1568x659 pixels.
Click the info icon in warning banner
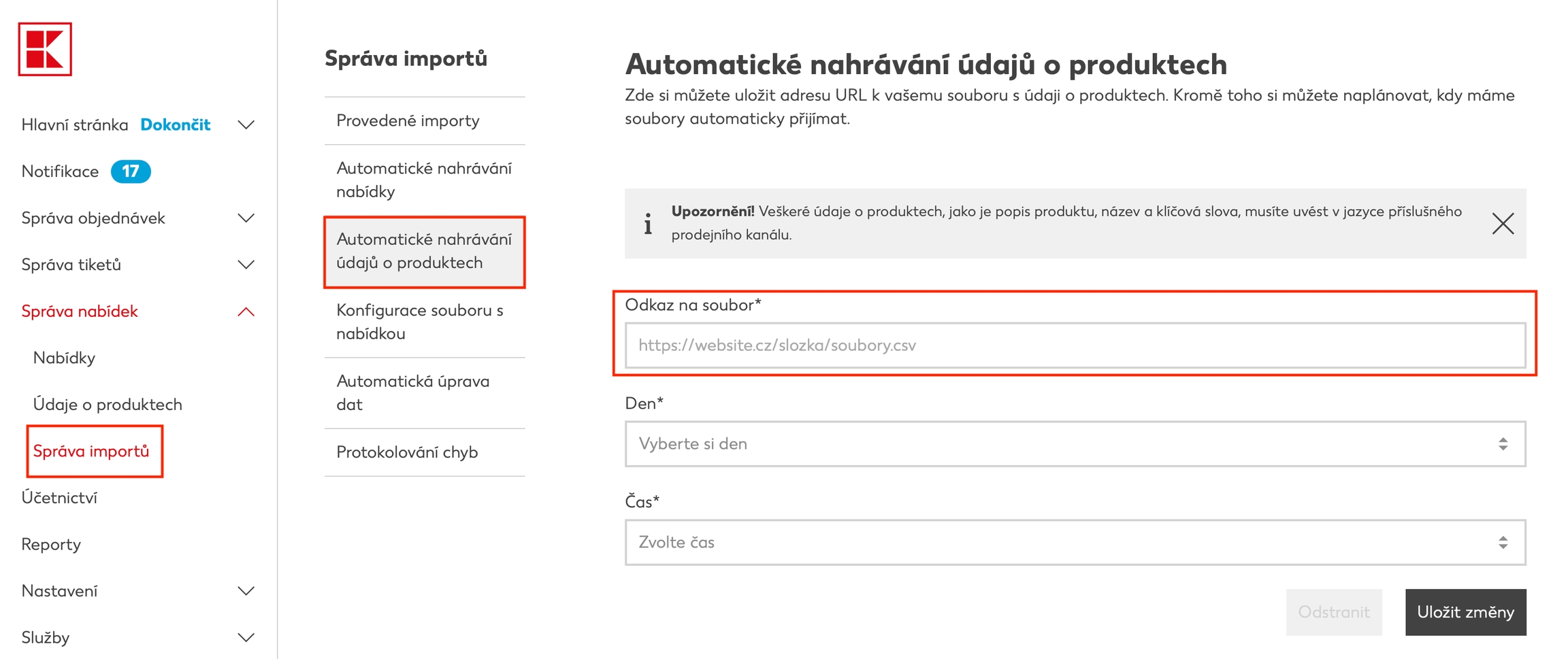[x=648, y=224]
